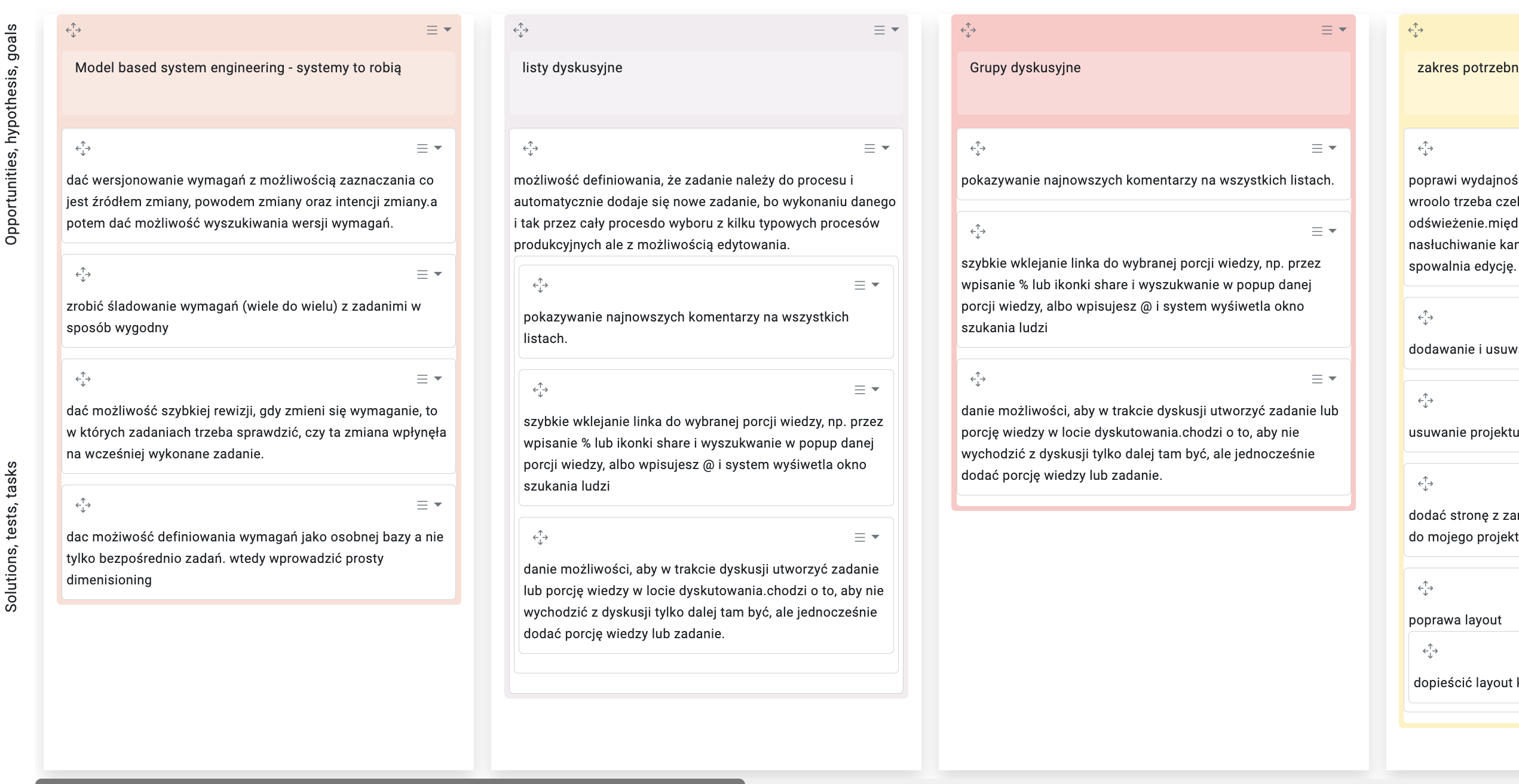The width and height of the screenshot is (1519, 784).
Task: Open menu of 'szybkie wklejanie linka' card in Grupy dyskusyjne
Action: point(1324,231)
